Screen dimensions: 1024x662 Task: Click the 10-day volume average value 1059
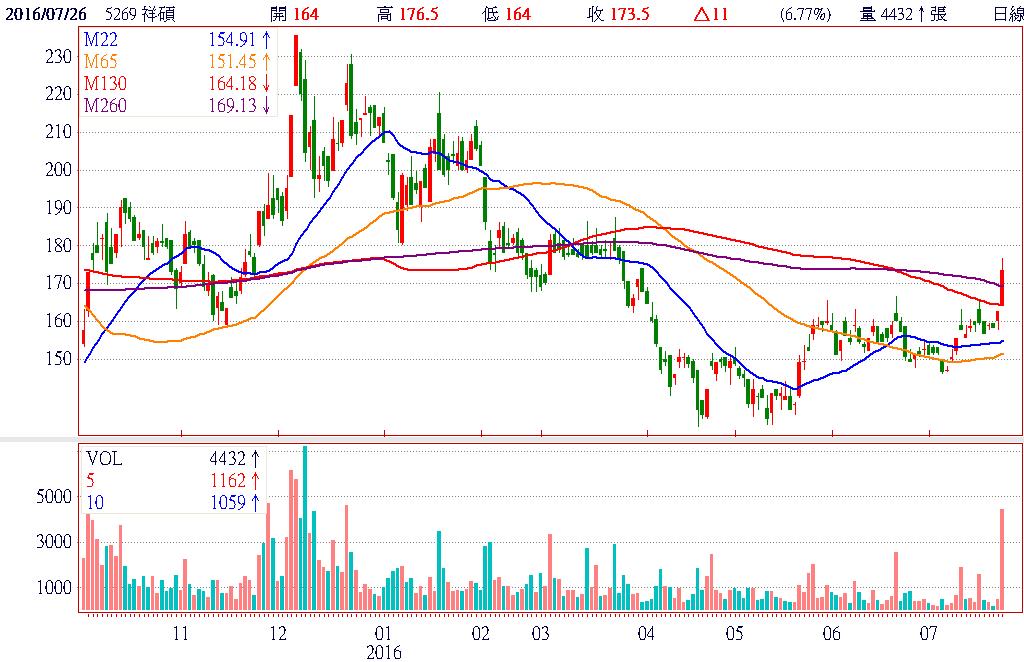click(x=228, y=502)
